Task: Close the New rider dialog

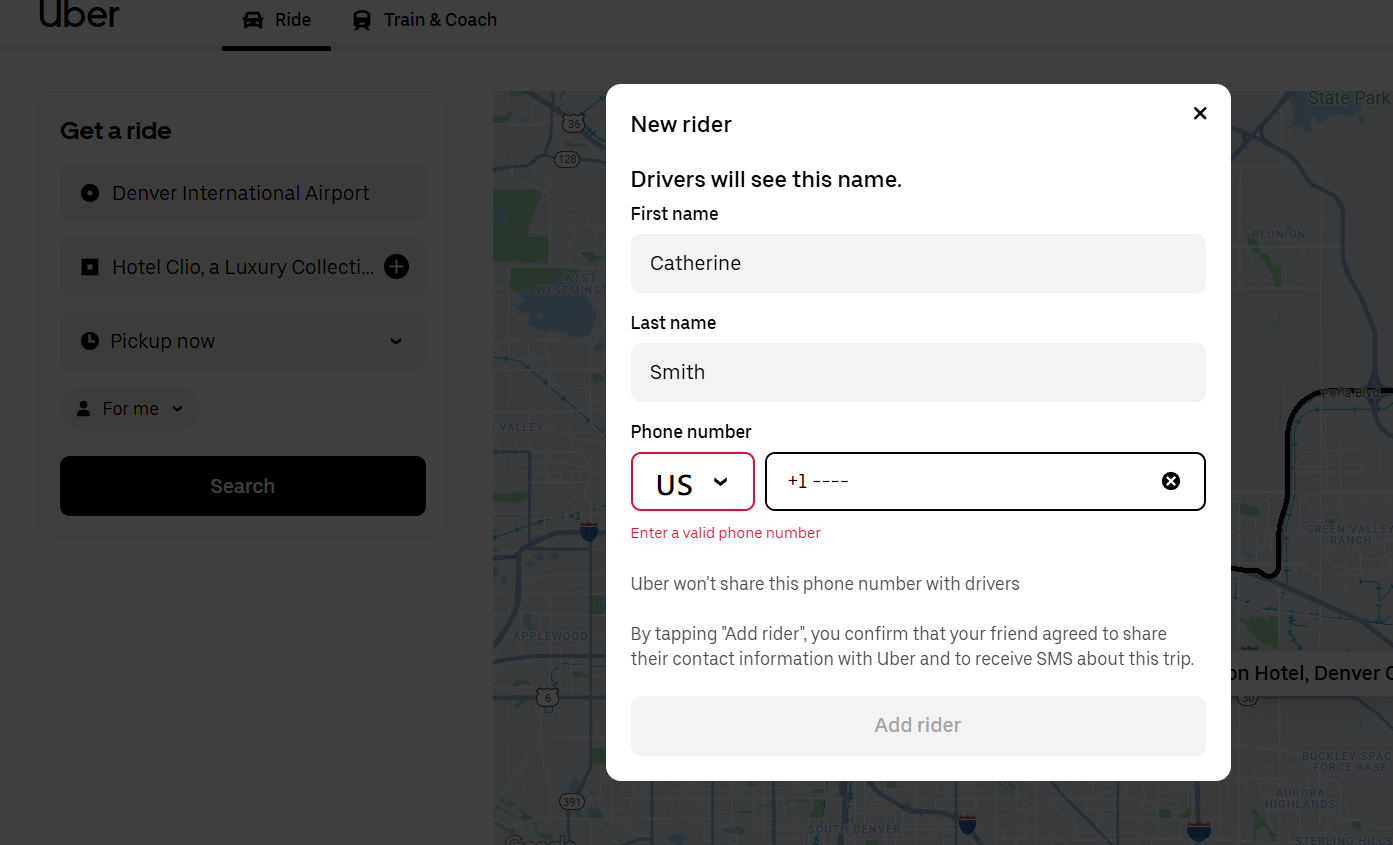Action: (x=1200, y=113)
